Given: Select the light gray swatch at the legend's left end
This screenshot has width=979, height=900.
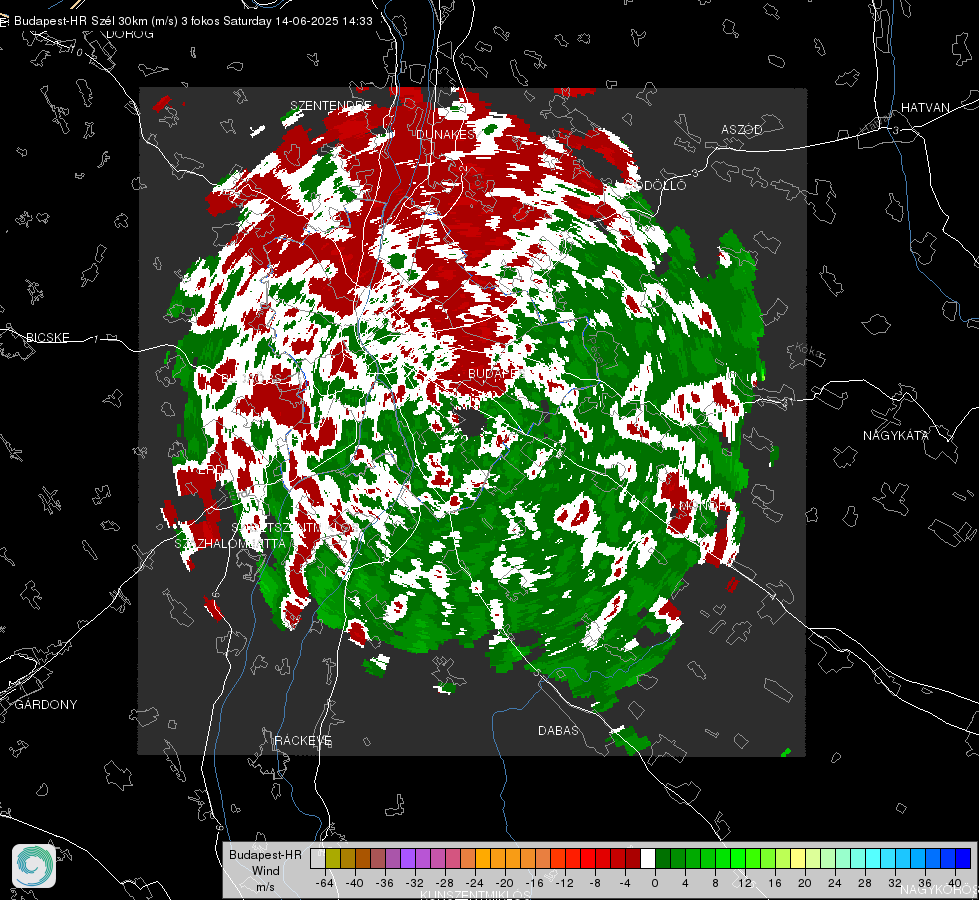Looking at the screenshot, I should 318,858.
